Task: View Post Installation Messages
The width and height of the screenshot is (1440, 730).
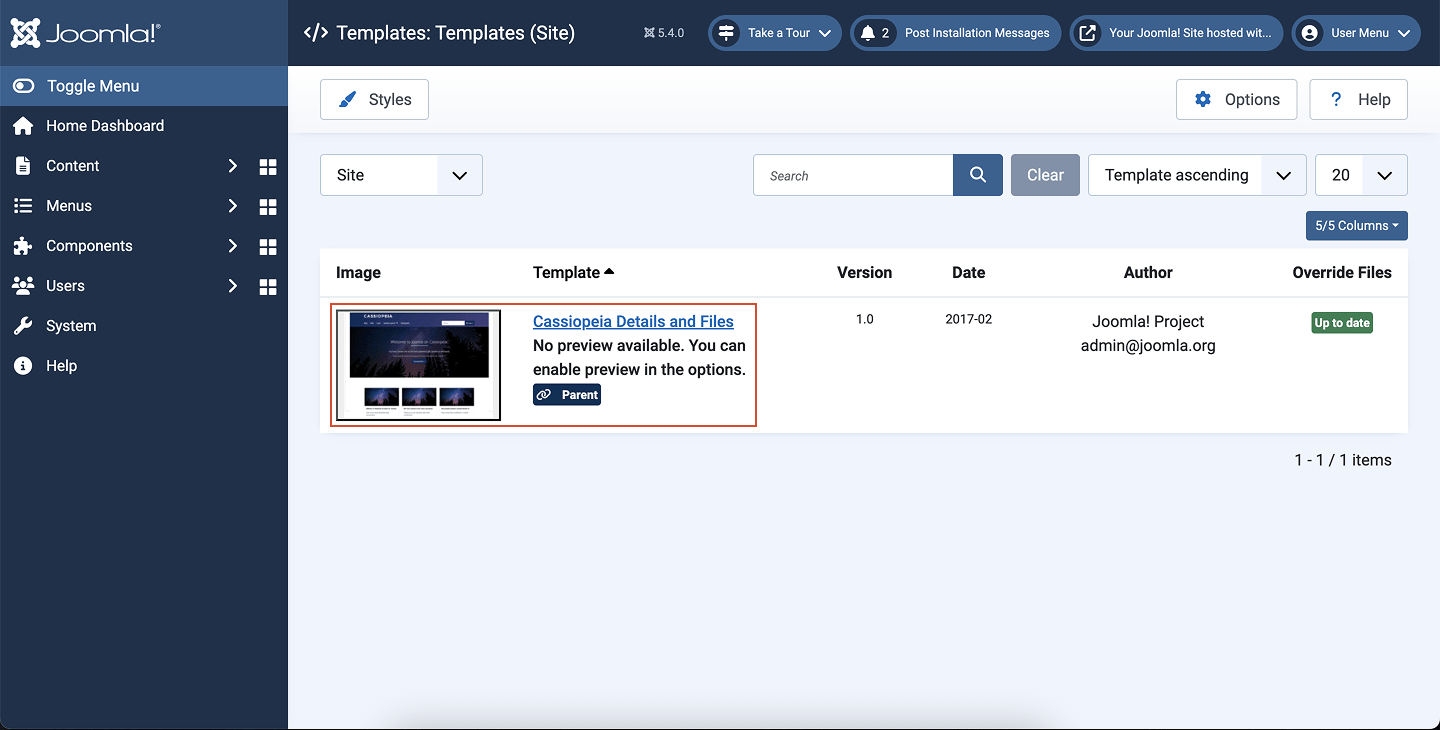Action: 956,33
